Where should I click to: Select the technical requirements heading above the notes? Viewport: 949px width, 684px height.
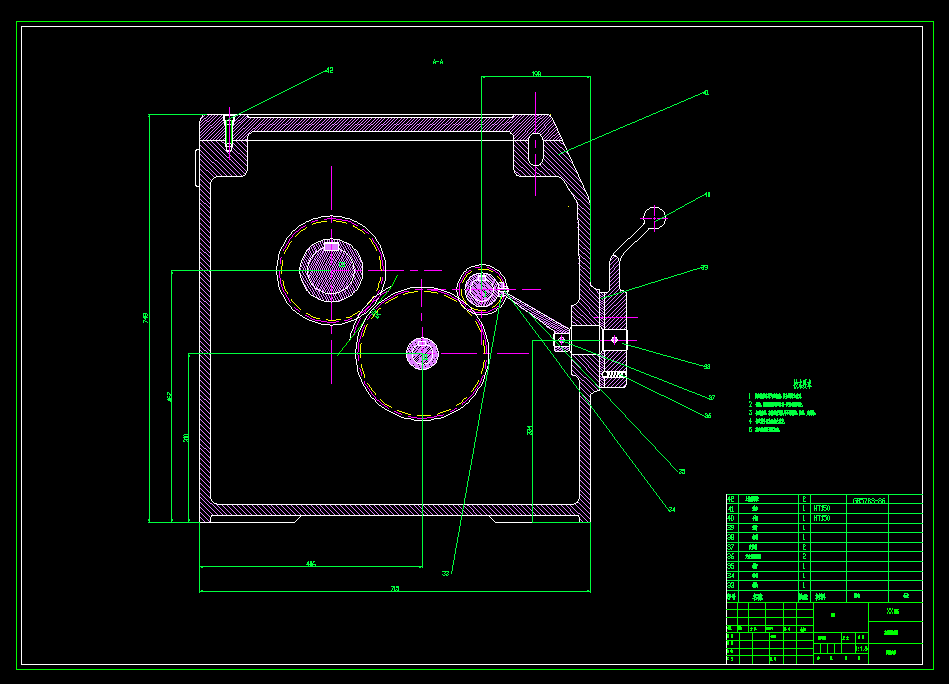(803, 384)
